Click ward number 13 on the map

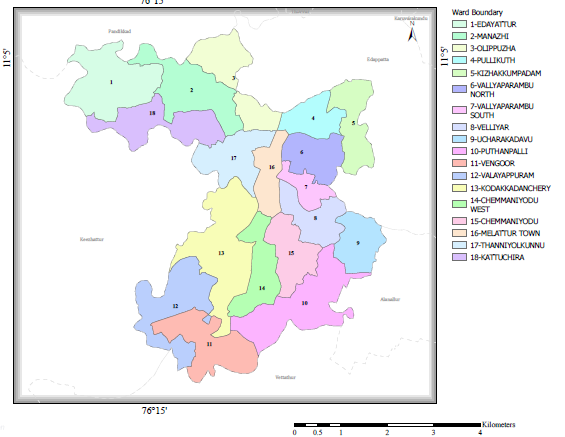[221, 253]
